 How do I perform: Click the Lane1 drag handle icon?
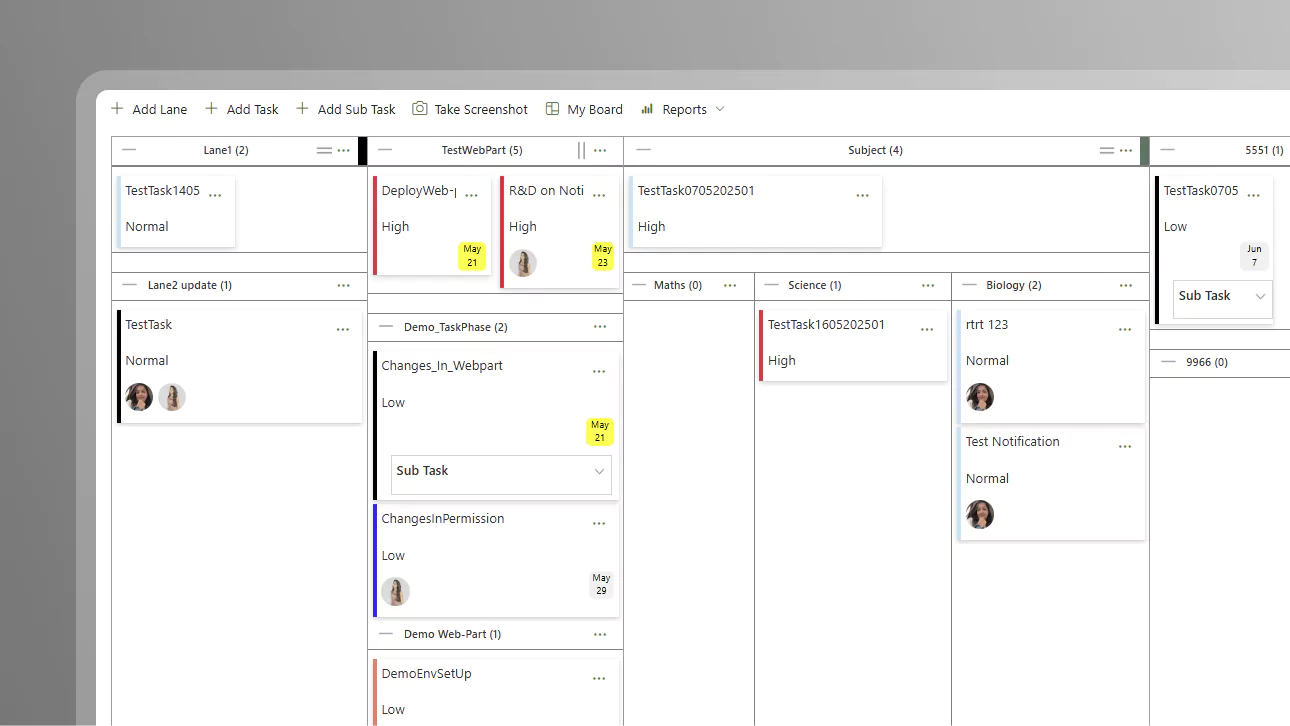(324, 150)
